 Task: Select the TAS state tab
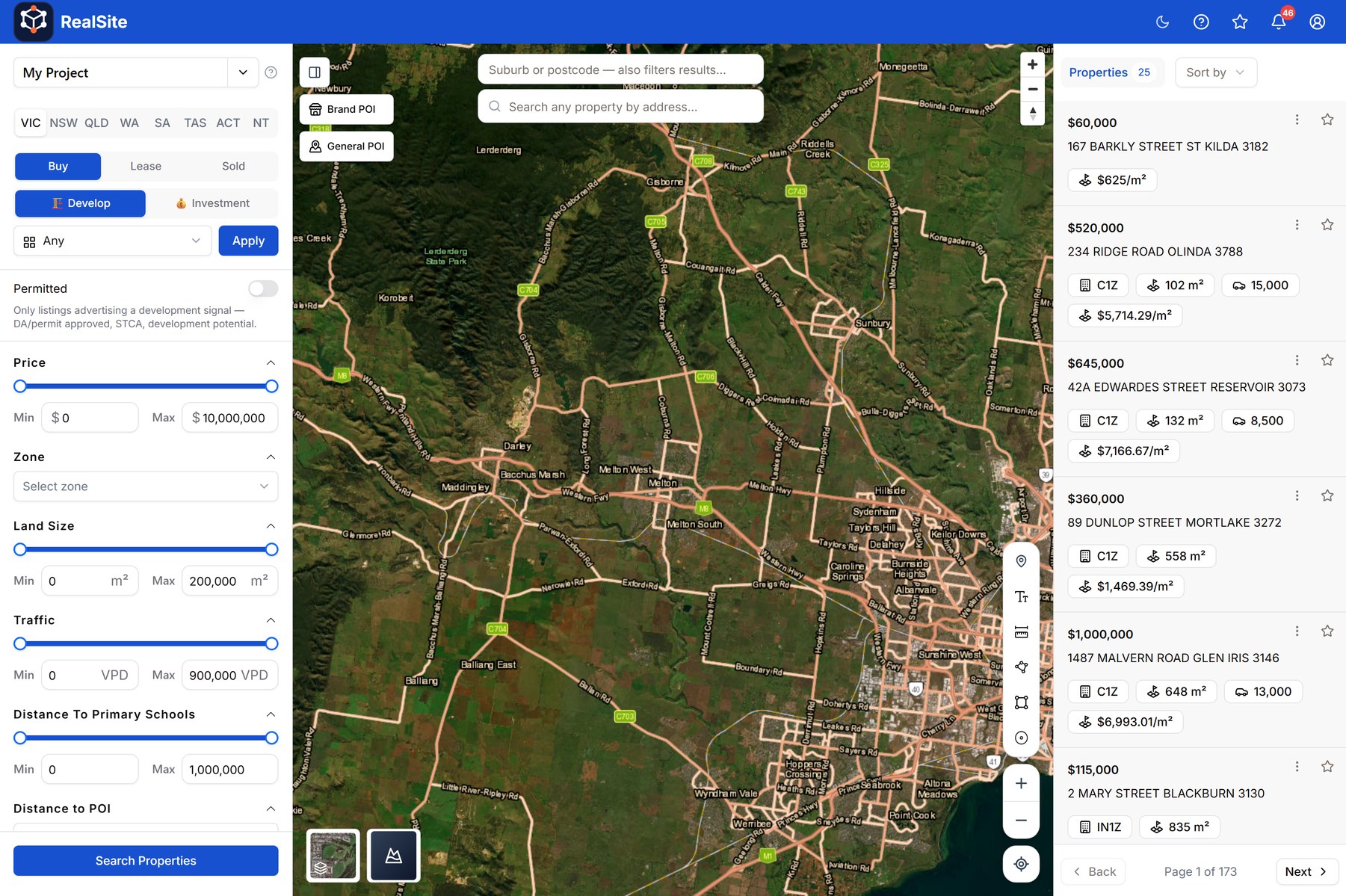click(195, 123)
